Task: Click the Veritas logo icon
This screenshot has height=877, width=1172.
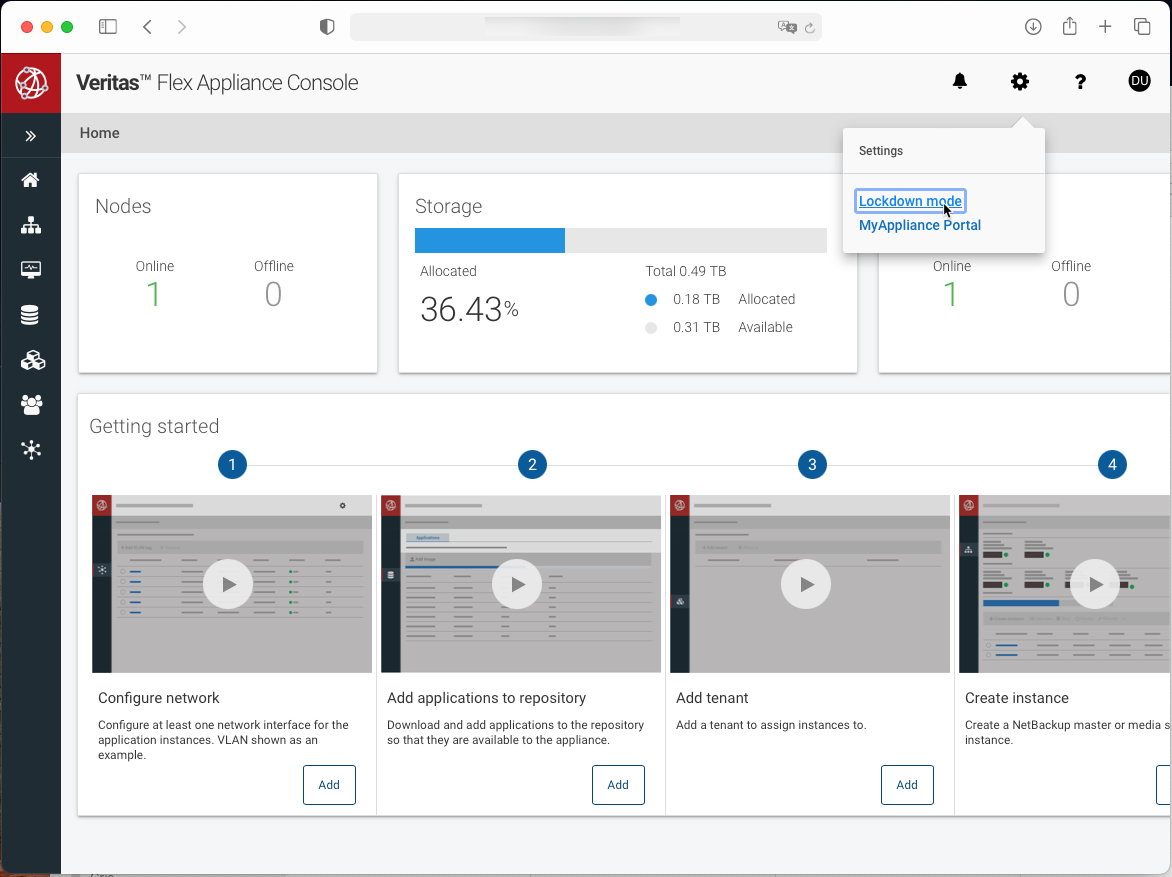Action: point(31,83)
